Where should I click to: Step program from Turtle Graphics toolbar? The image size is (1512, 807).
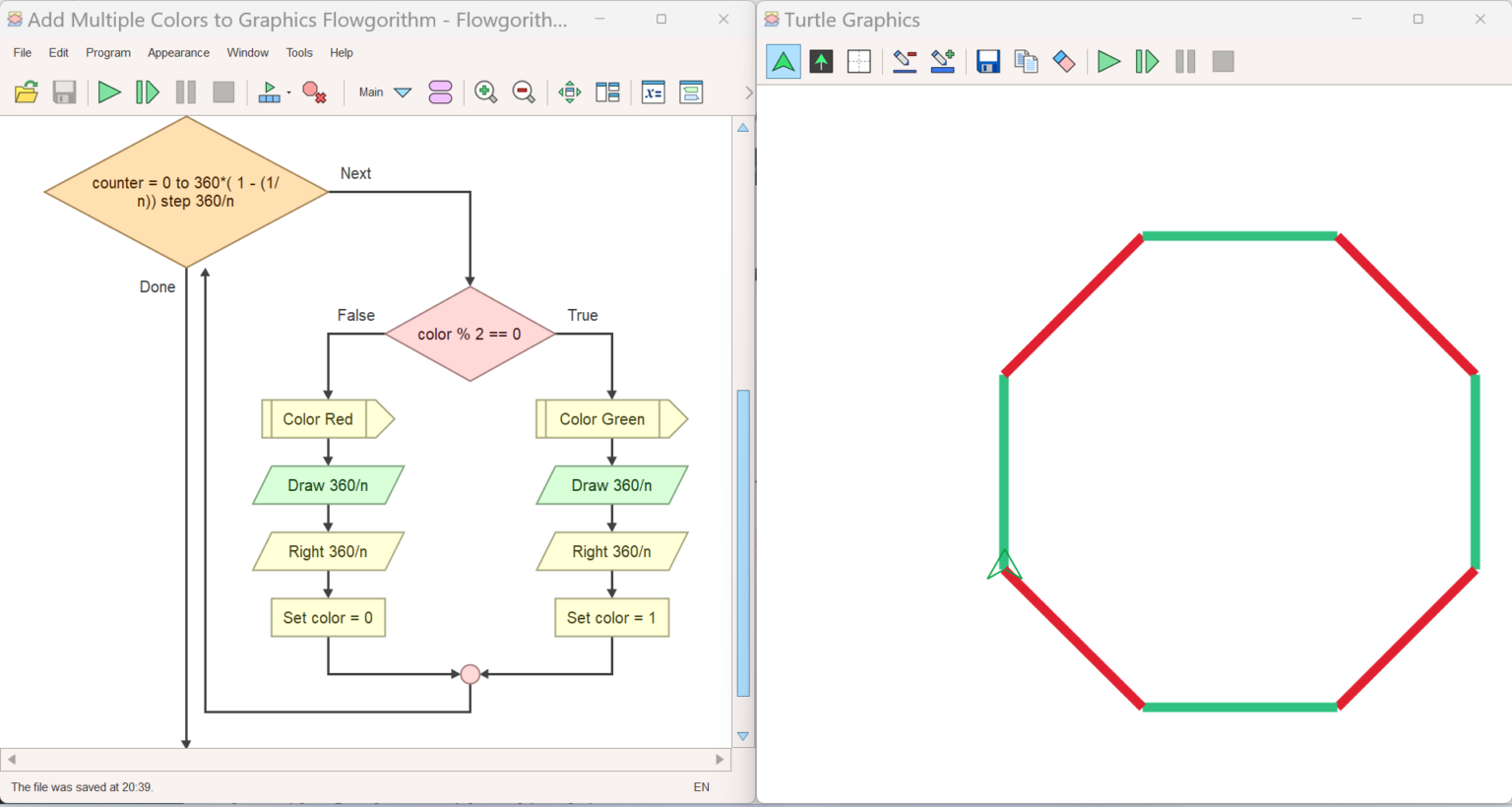1147,62
